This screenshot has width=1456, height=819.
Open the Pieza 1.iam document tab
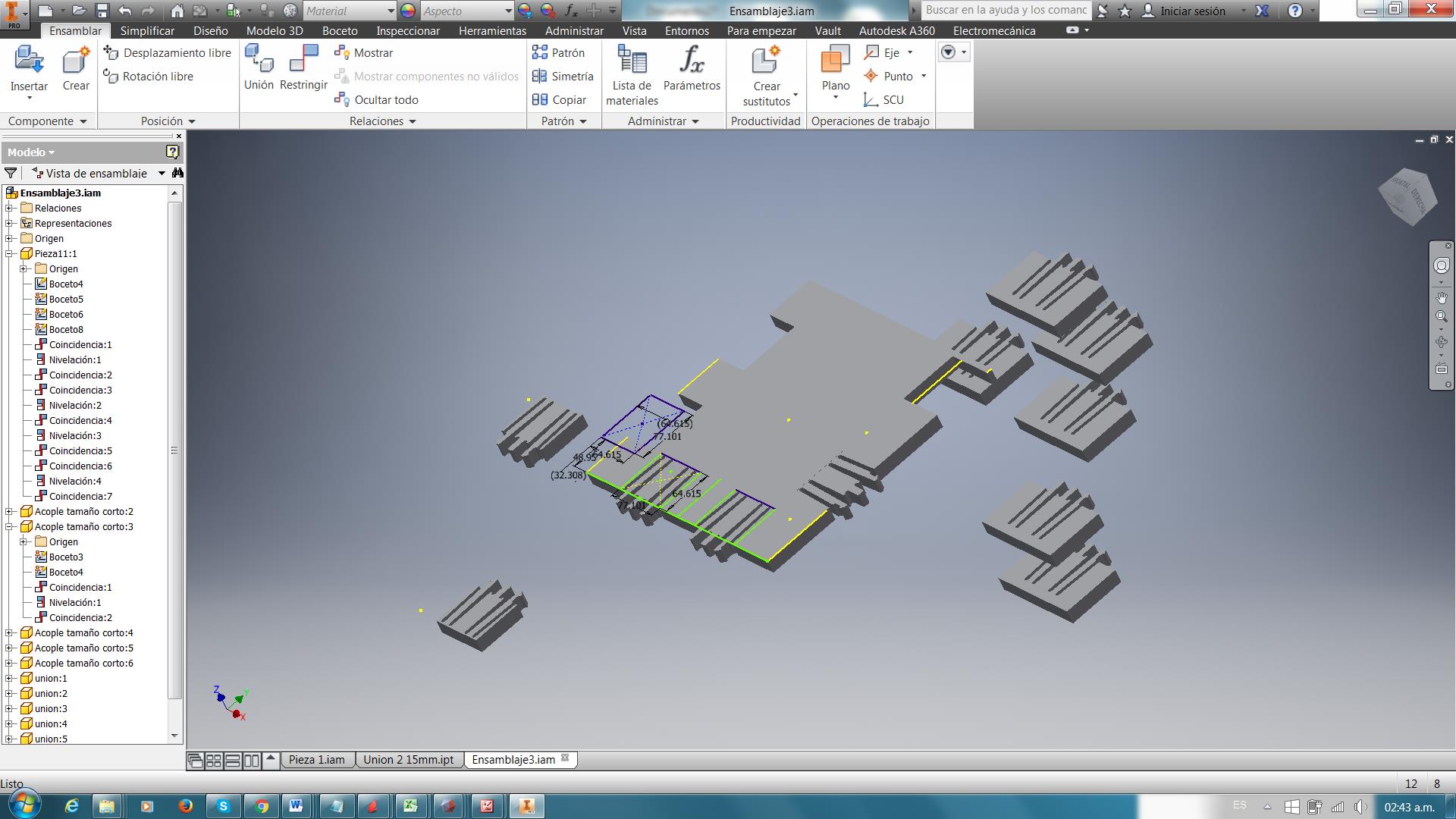coord(316,759)
